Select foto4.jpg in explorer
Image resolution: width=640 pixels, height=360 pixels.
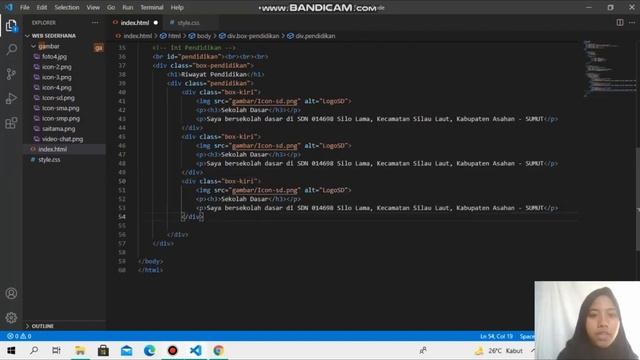54,57
